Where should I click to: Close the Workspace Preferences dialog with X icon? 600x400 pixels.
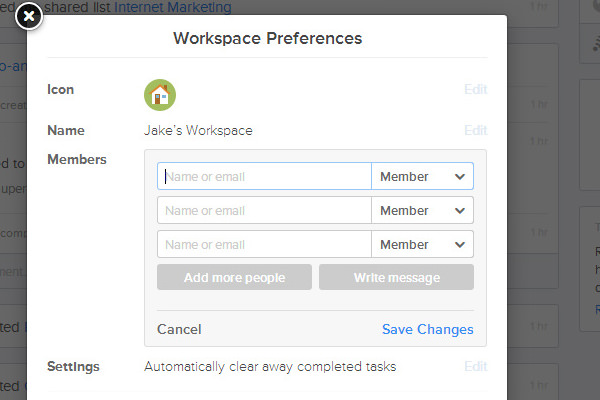click(x=29, y=16)
